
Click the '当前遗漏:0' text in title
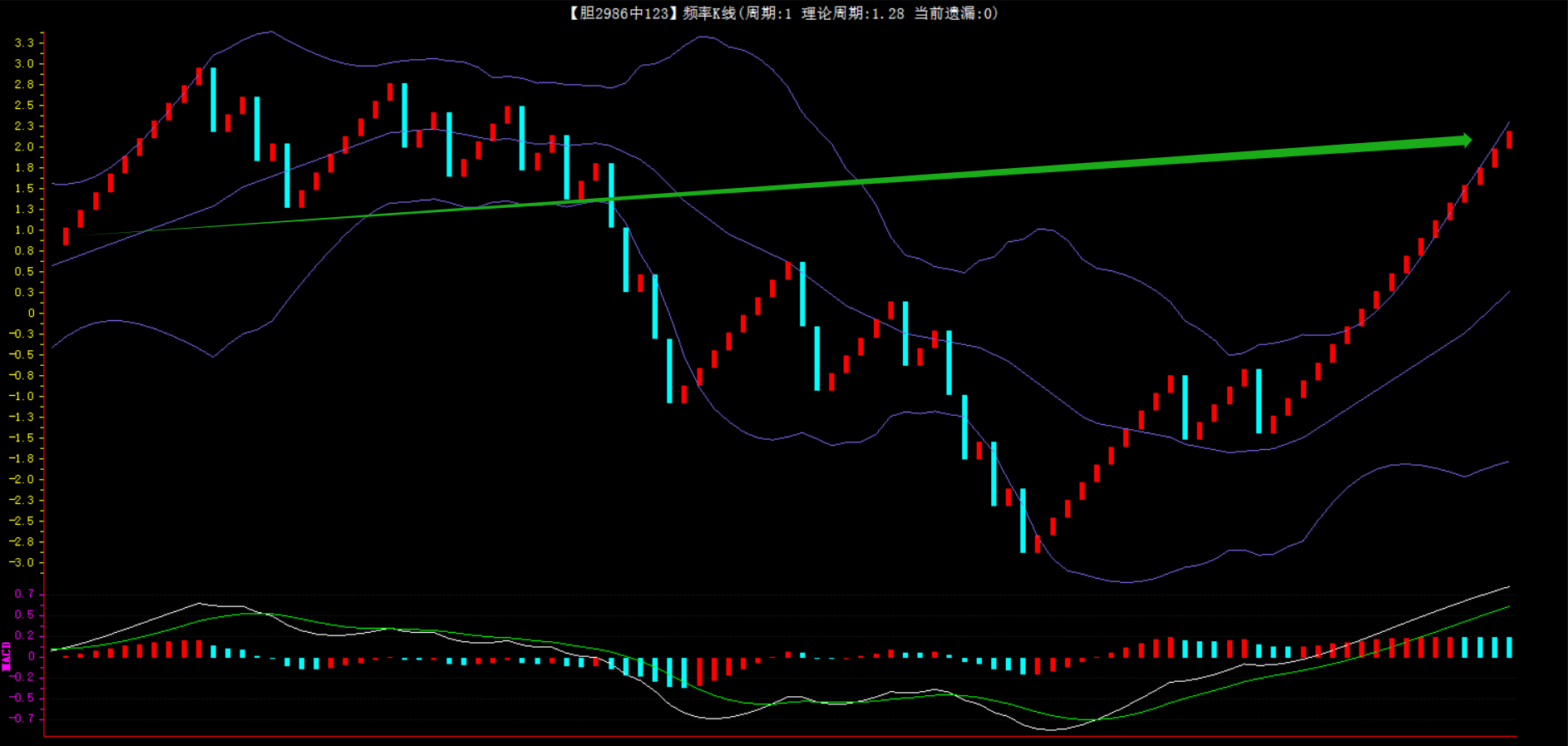(x=954, y=13)
